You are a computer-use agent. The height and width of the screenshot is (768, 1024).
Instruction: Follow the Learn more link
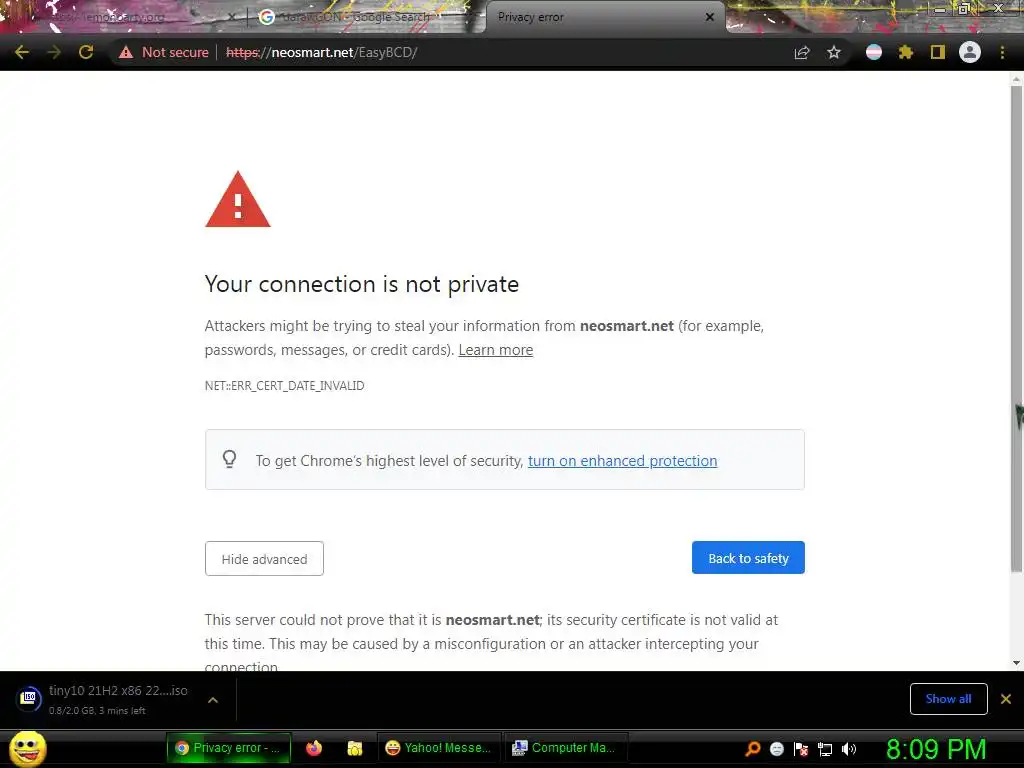coord(496,350)
